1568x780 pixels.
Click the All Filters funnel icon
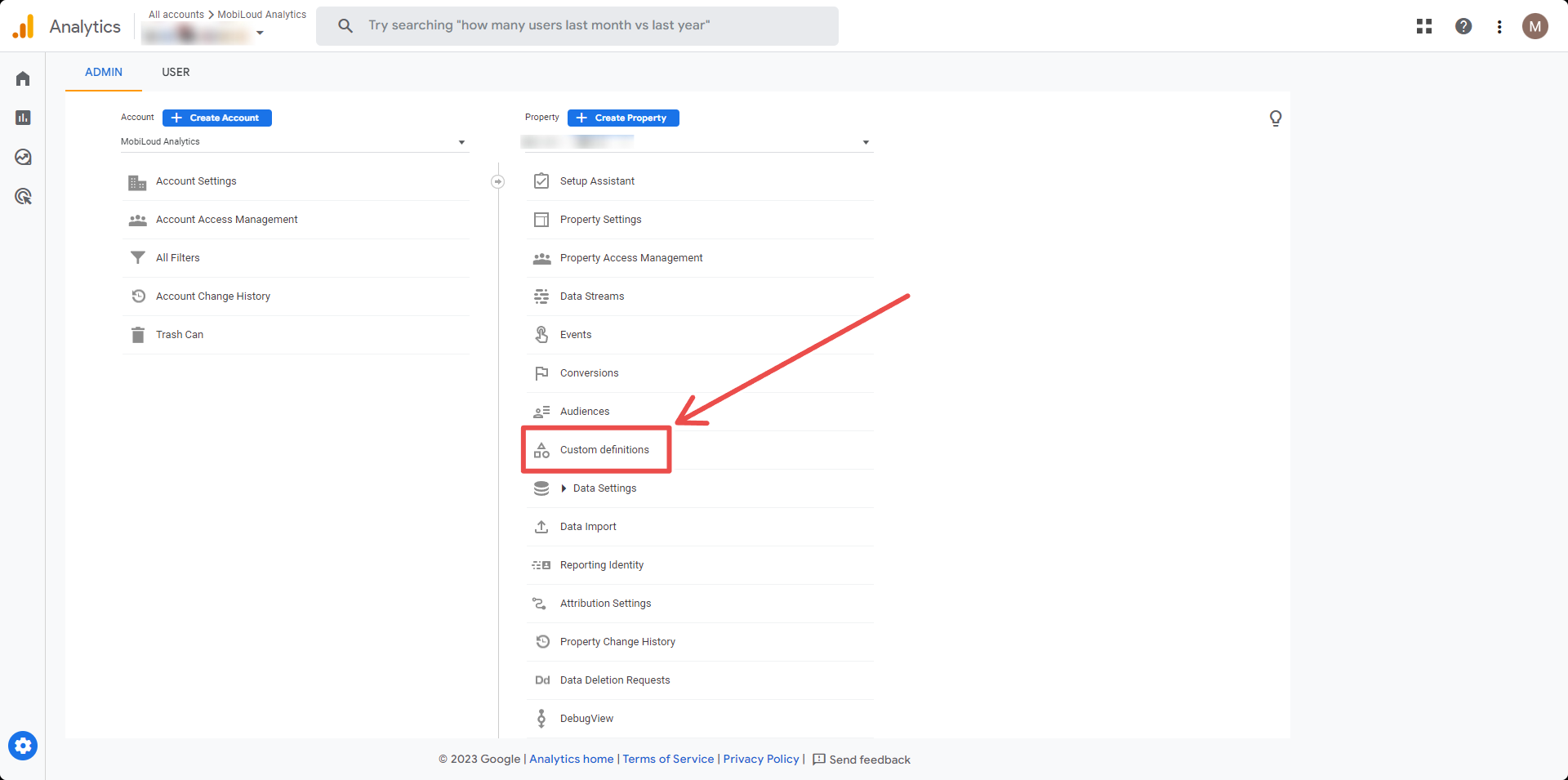point(137,258)
